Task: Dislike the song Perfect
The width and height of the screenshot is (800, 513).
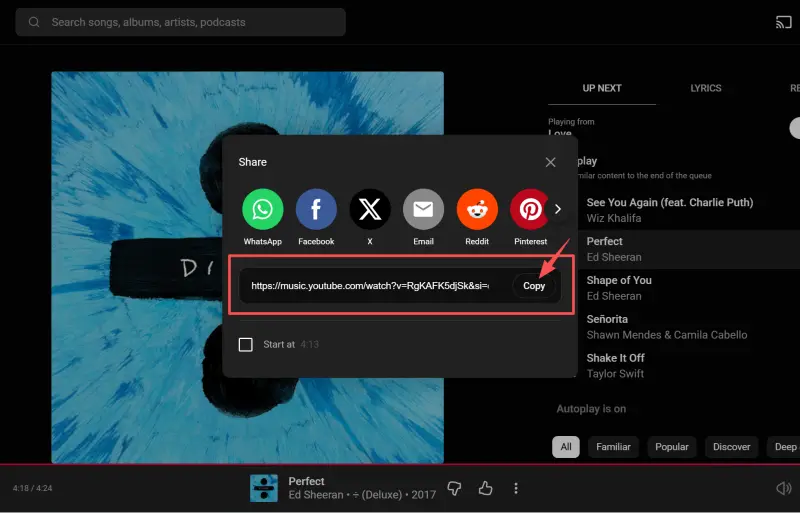Action: pos(454,488)
